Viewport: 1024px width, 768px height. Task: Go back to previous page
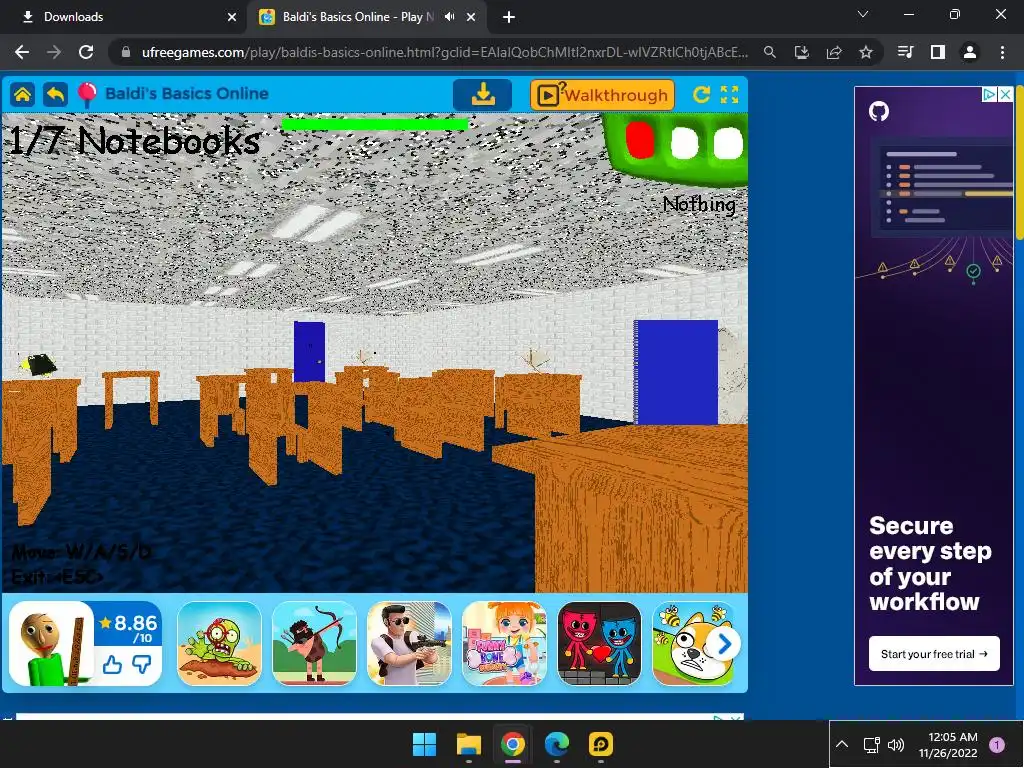tap(22, 52)
